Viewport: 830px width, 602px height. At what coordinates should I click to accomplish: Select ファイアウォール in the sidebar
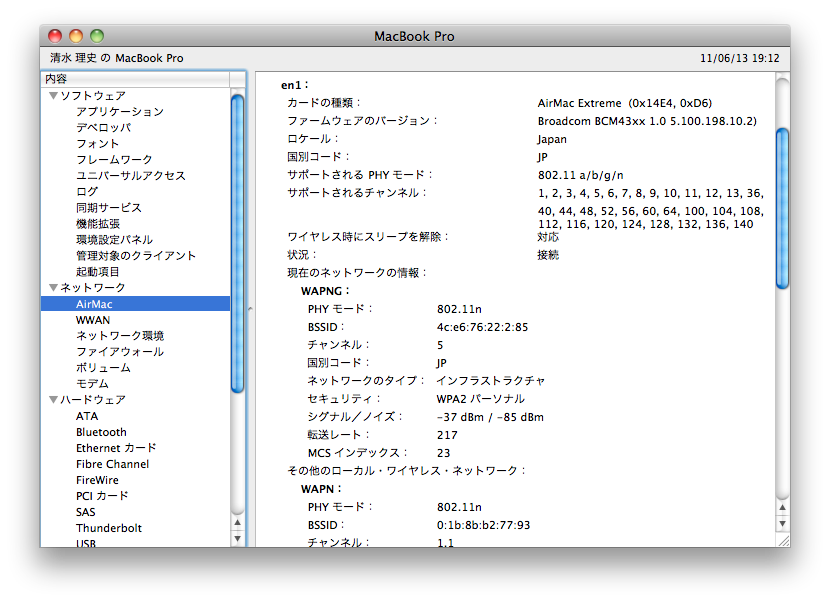[x=120, y=352]
